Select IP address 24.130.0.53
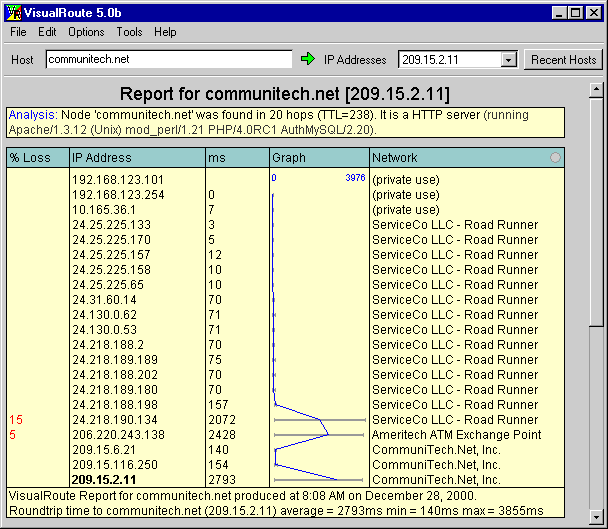Image resolution: width=608 pixels, height=529 pixels. [104, 330]
